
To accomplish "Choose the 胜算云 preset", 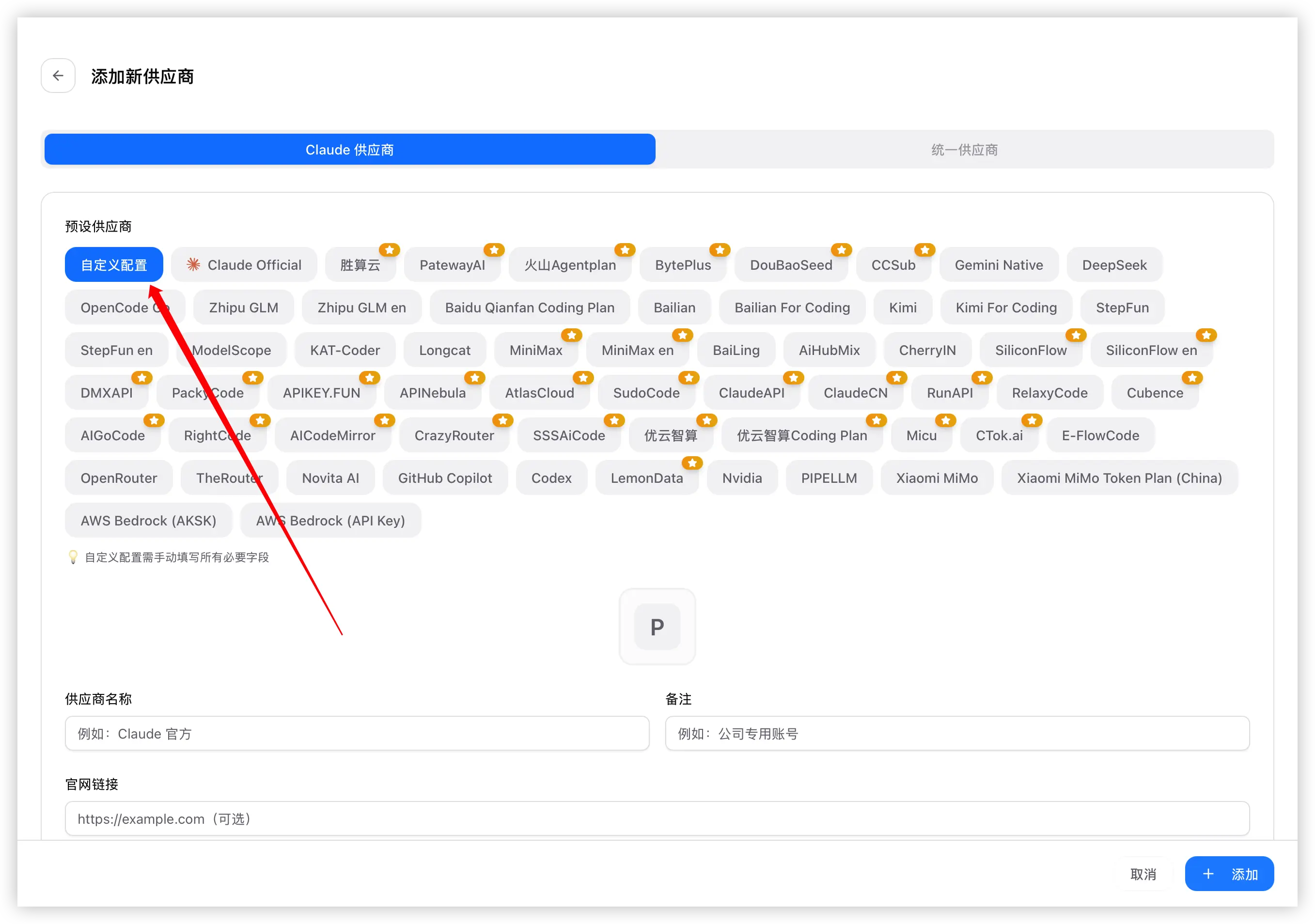I will pos(360,264).
